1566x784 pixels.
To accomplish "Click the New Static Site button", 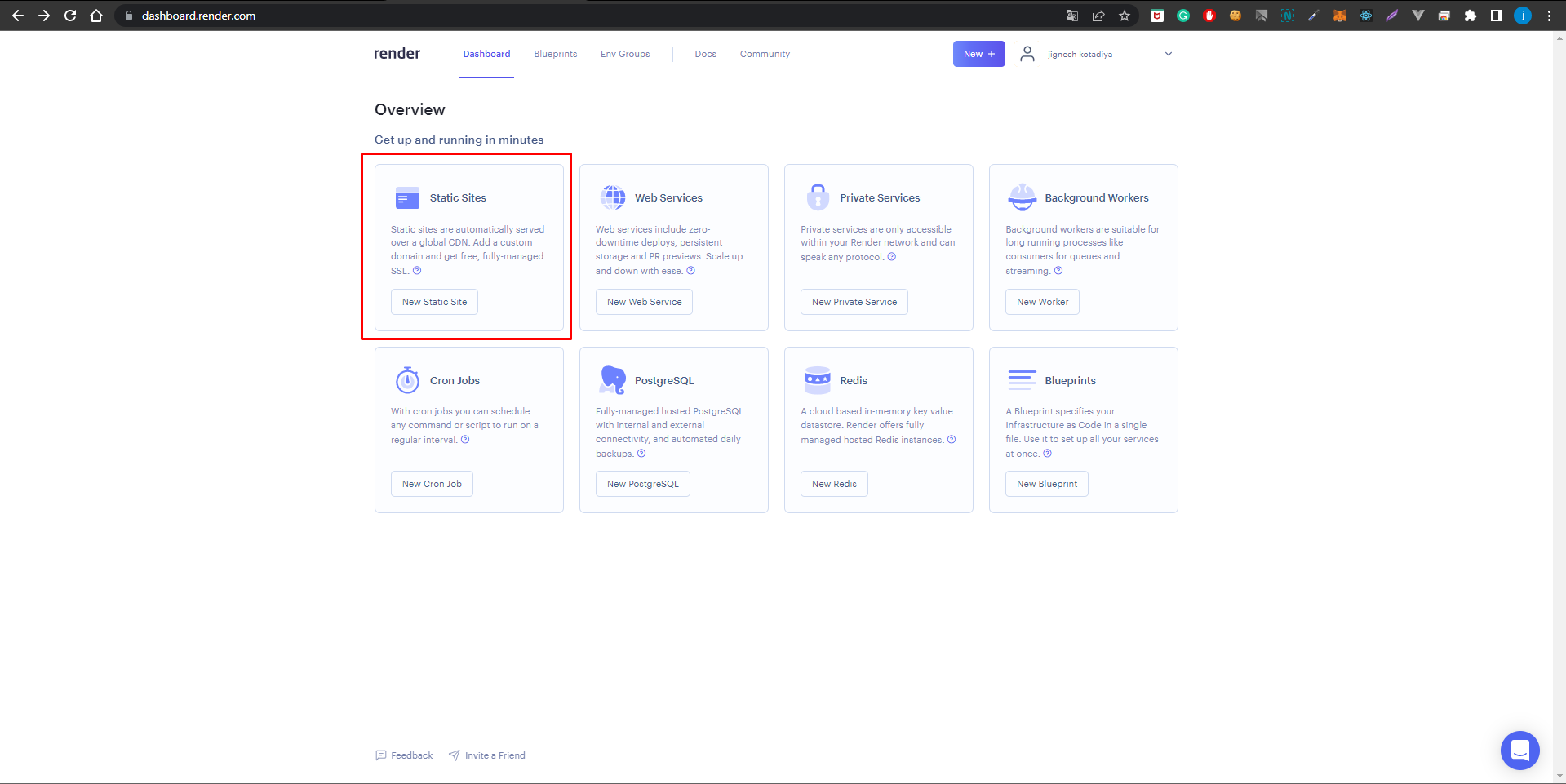I will [434, 302].
